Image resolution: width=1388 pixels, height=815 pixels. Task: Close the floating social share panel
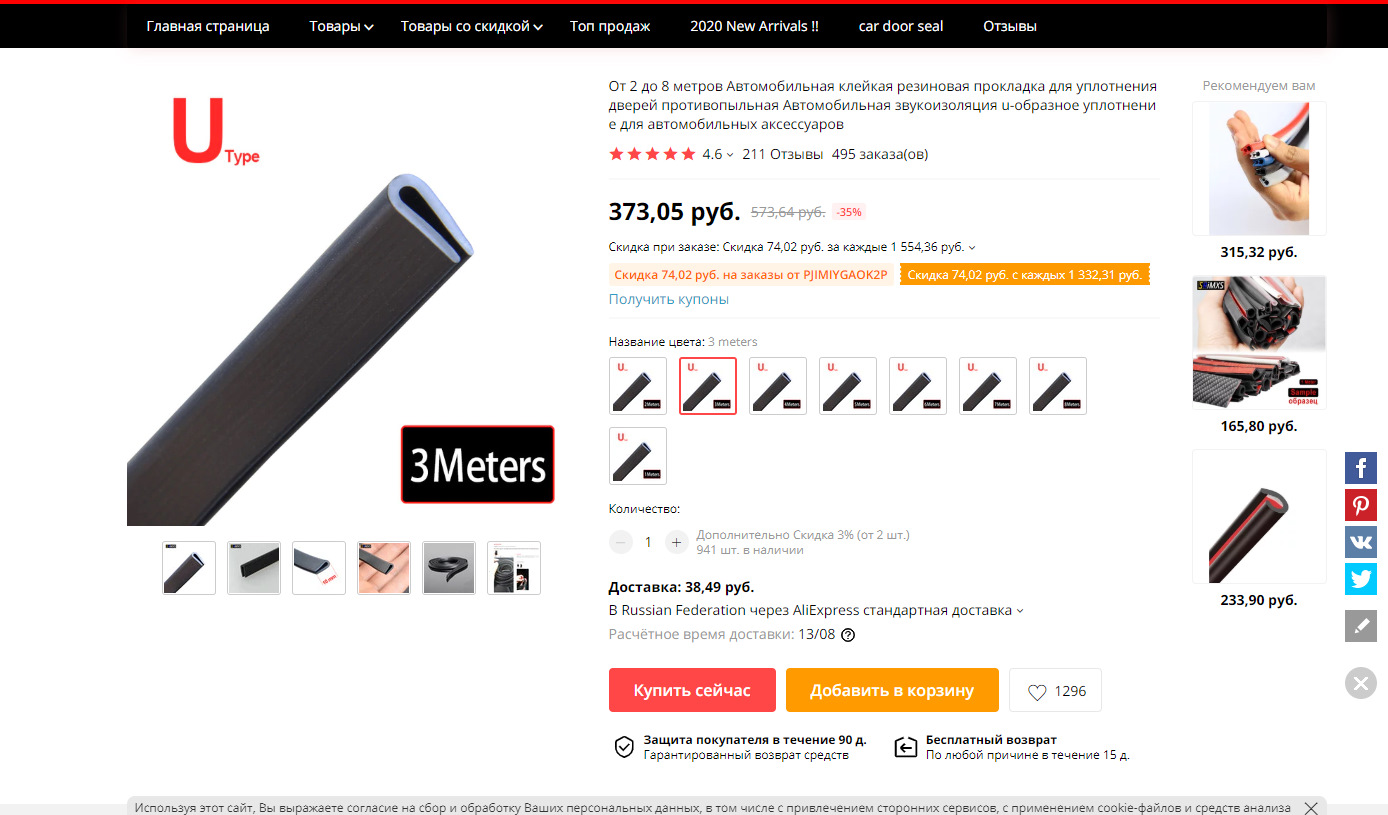[1361, 683]
